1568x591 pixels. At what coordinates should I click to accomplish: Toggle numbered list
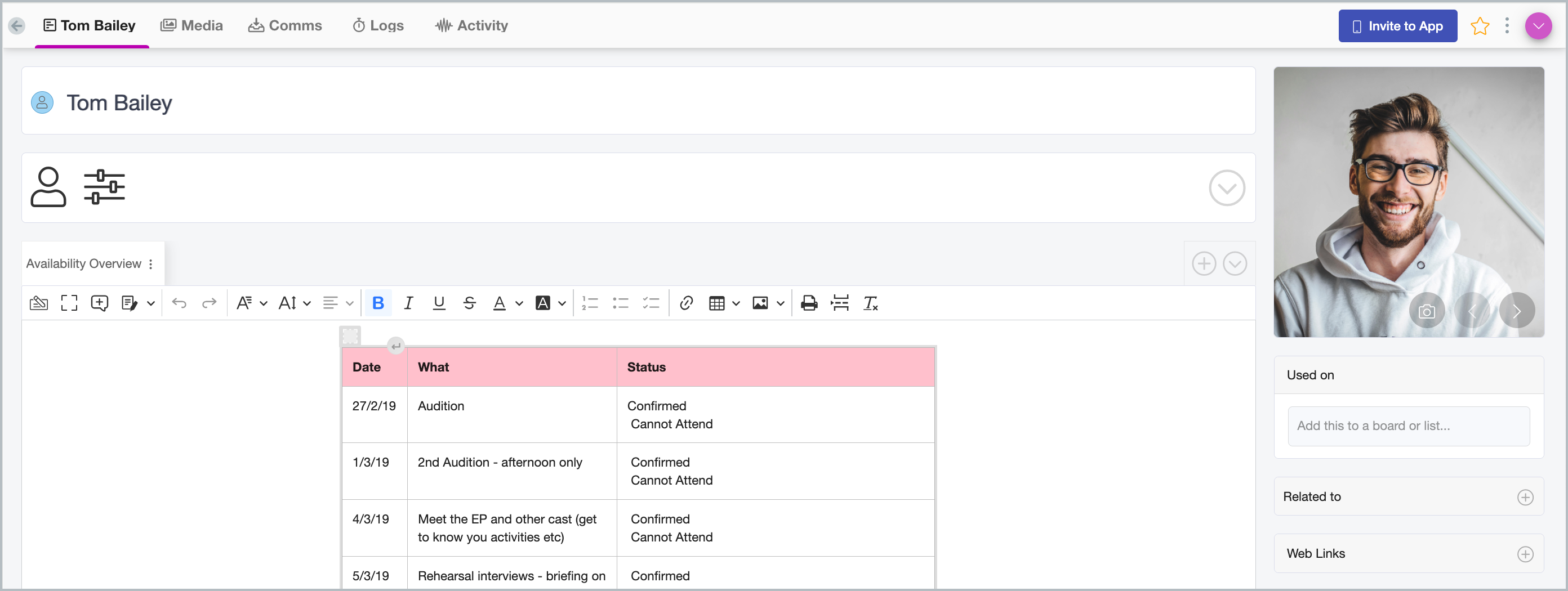click(590, 303)
